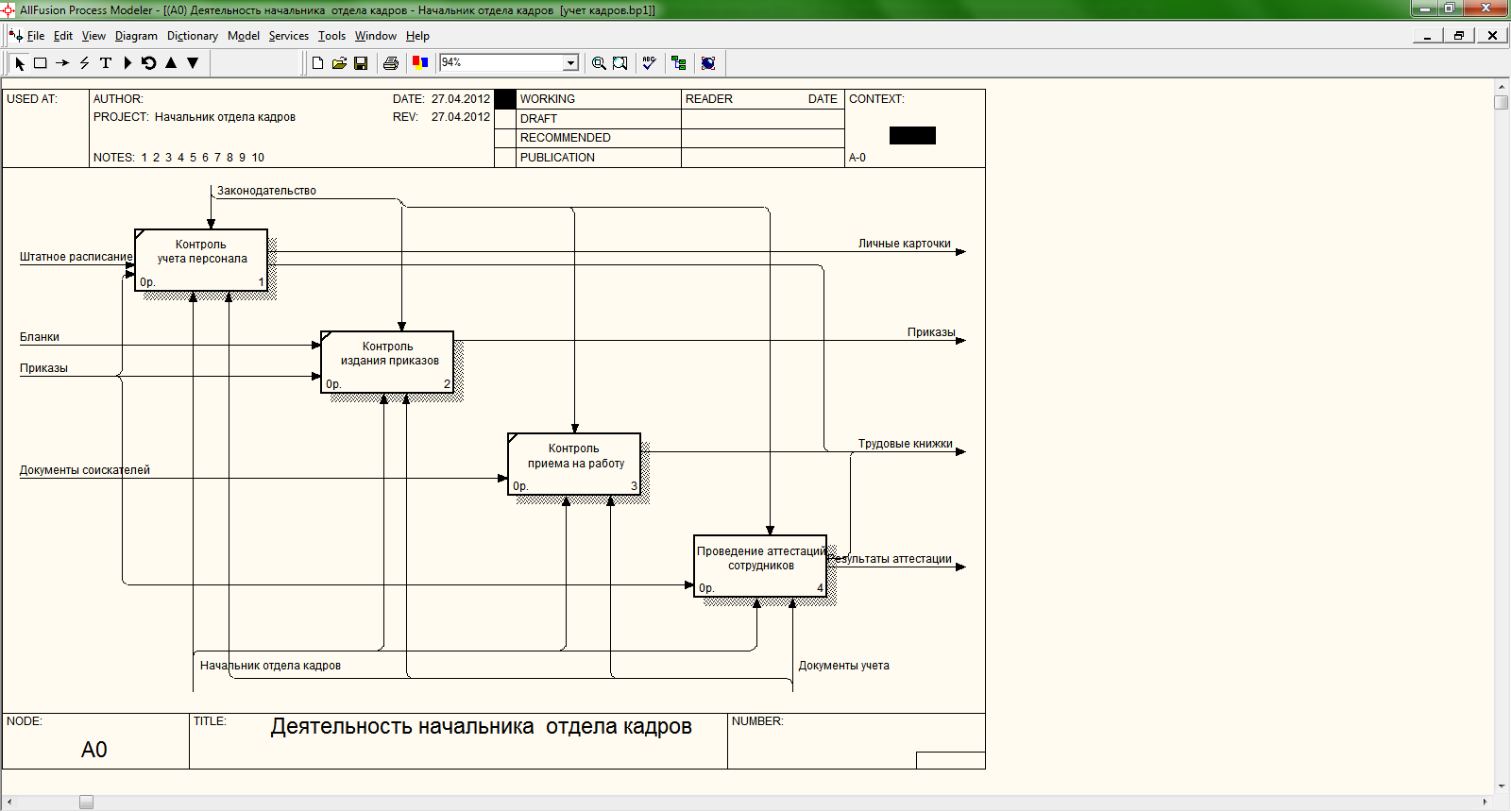Click the scroll down arrow at right edge
Image resolution: width=1511 pixels, height=812 pixels.
click(x=1502, y=787)
